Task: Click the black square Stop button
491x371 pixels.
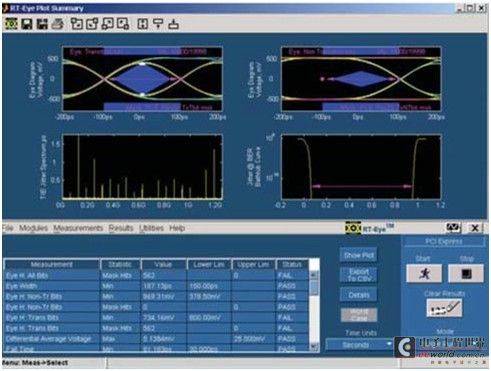Action: 466,273
